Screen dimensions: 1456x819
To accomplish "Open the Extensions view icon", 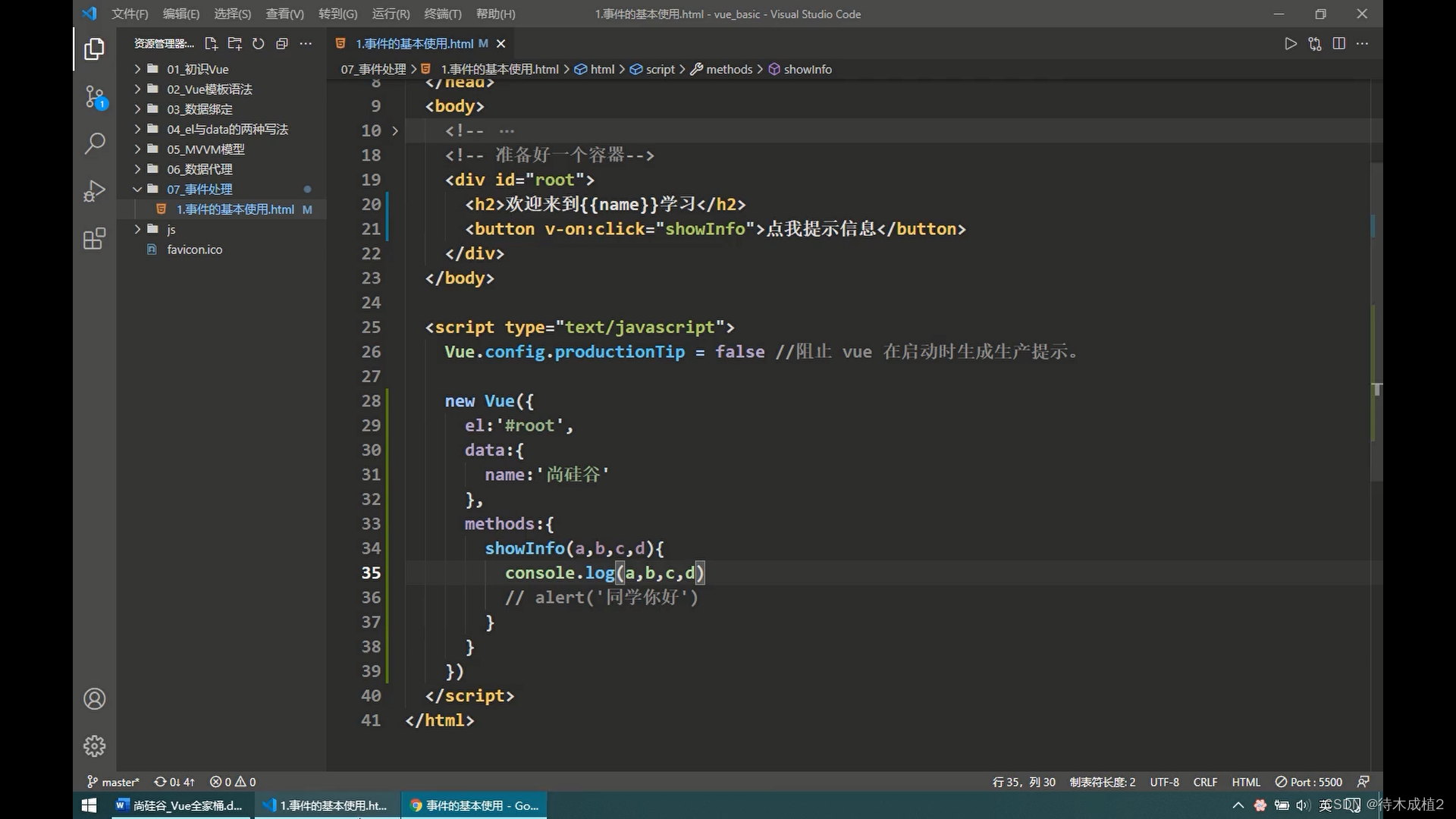I will (x=94, y=239).
